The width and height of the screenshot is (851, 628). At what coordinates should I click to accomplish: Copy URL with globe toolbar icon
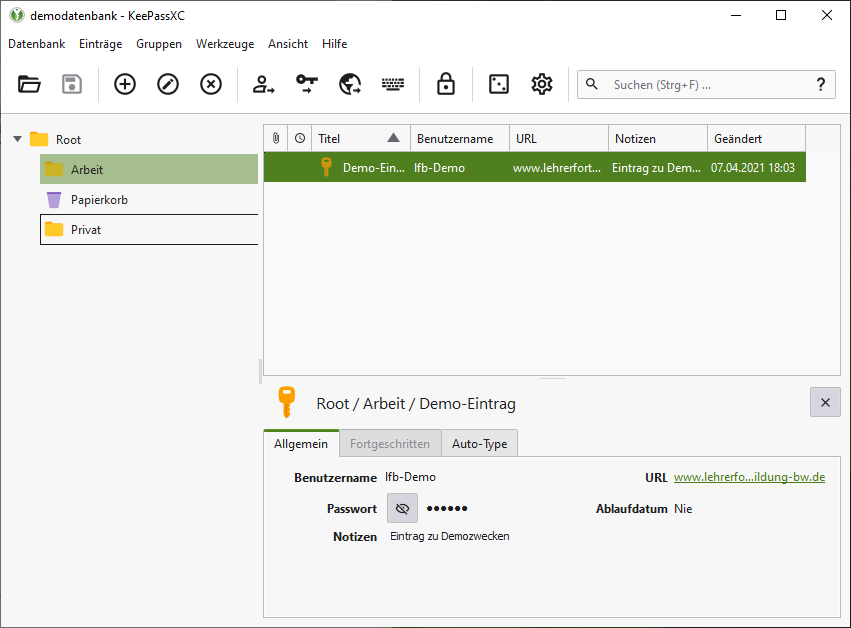pos(350,85)
